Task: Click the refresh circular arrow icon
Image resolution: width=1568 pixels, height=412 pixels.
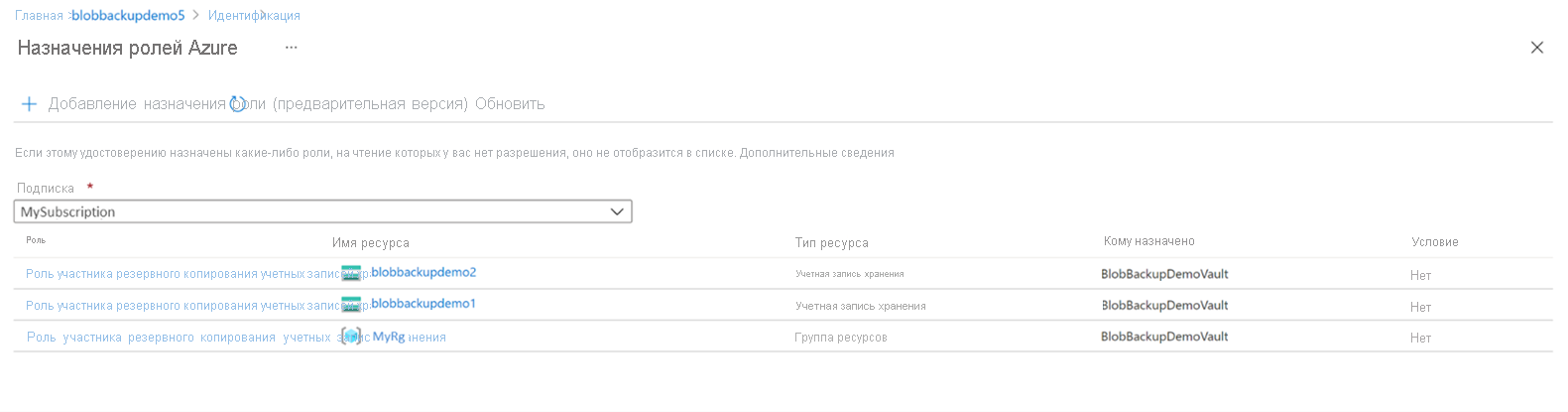Action: click(x=238, y=104)
